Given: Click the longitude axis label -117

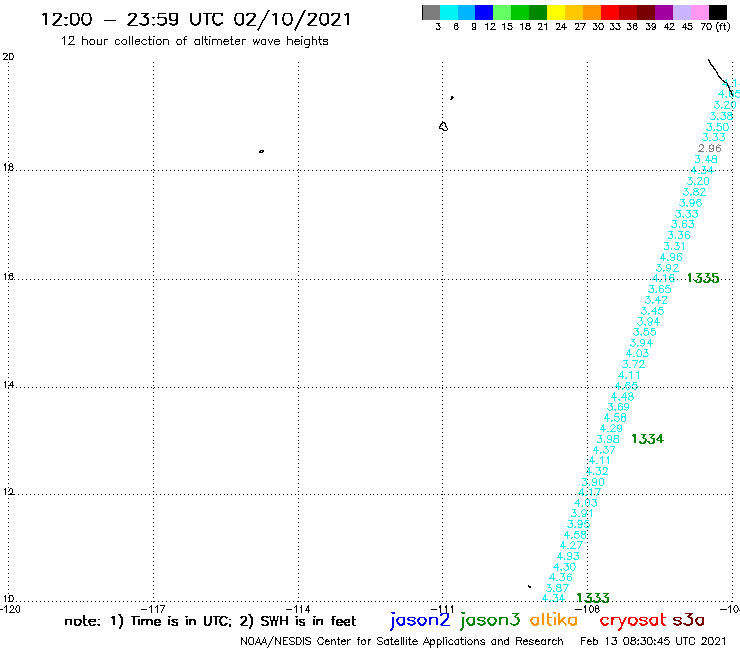Looking at the screenshot, I should point(153,609).
